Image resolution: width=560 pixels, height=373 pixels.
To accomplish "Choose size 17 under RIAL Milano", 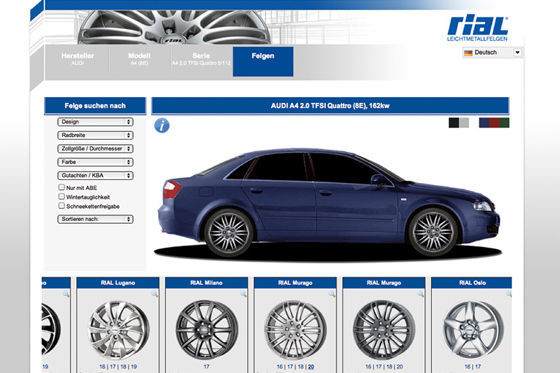I will click(206, 367).
